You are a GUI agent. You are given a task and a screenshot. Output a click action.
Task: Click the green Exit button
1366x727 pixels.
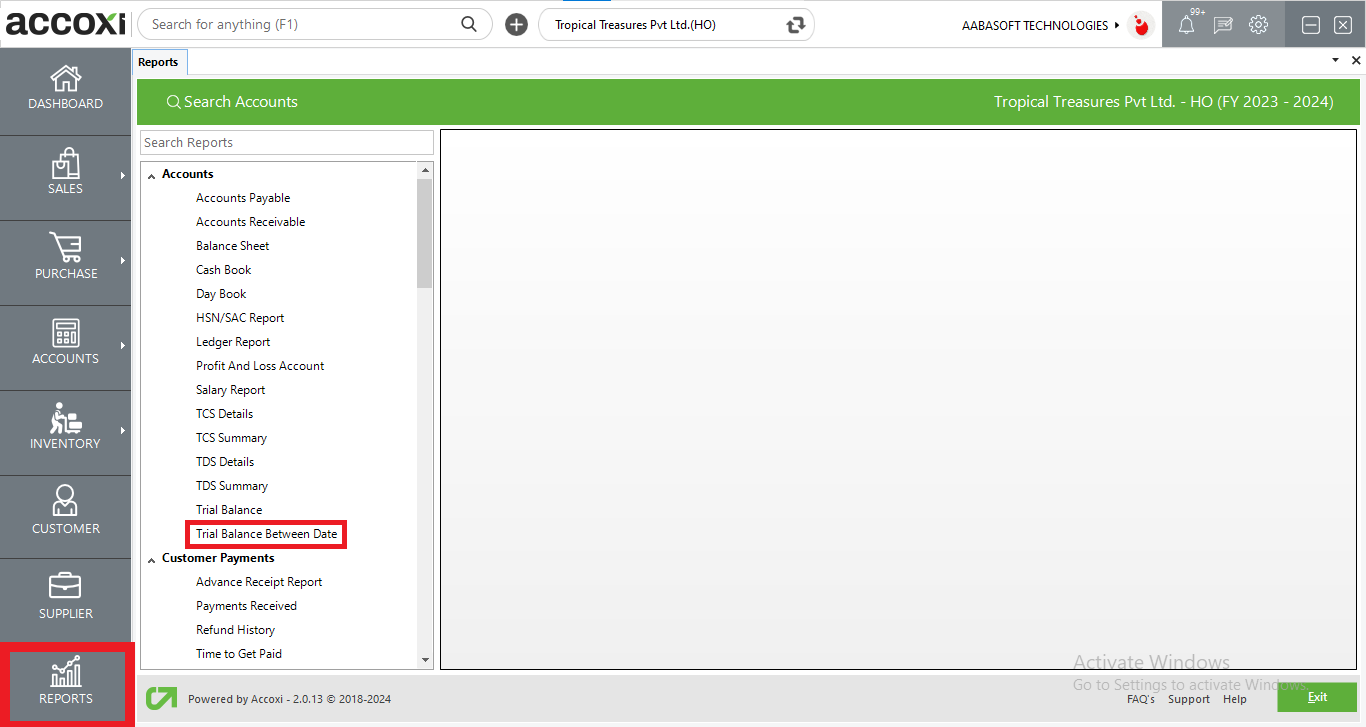coord(1317,697)
